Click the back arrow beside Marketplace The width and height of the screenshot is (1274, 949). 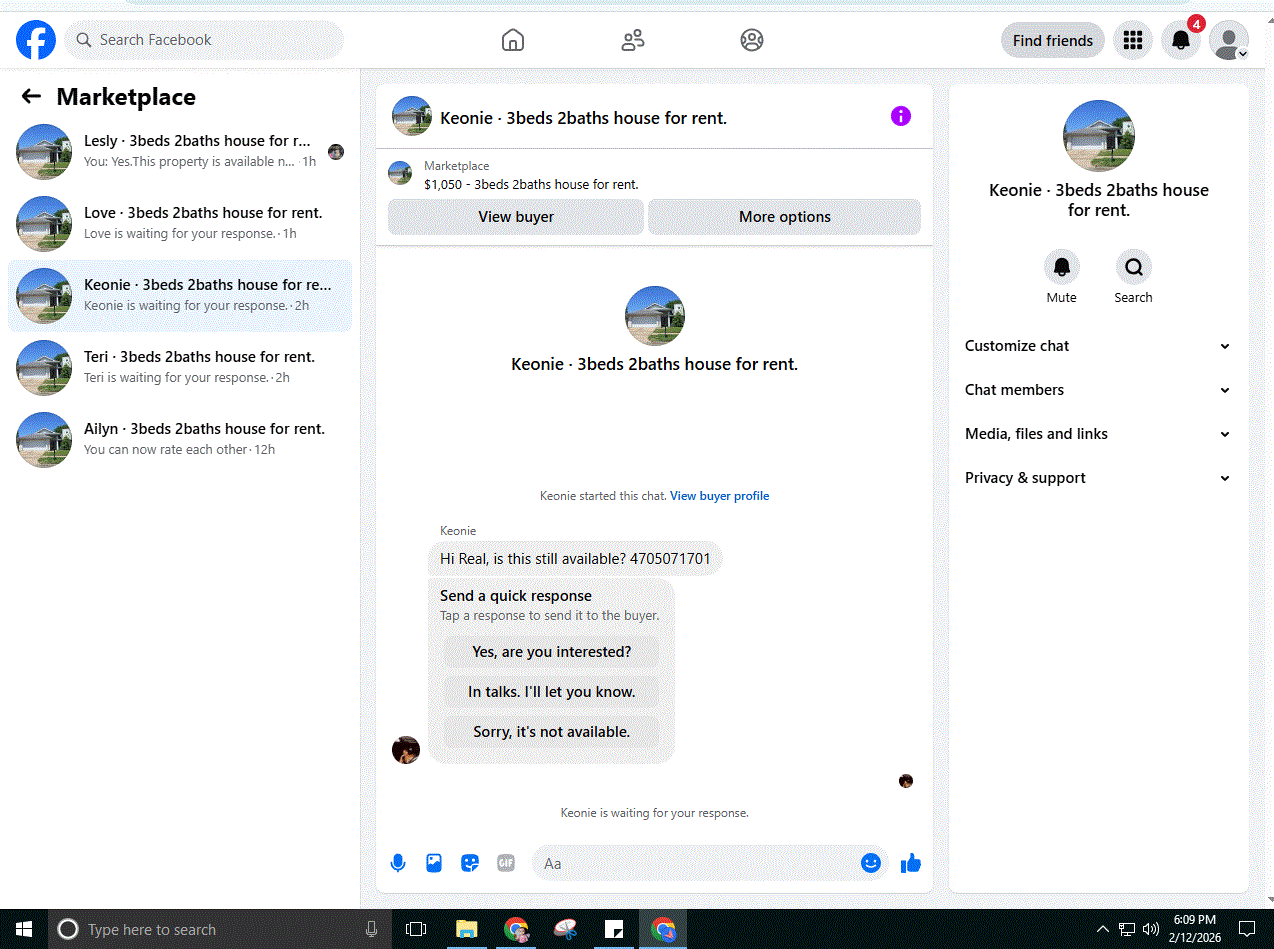[31, 96]
